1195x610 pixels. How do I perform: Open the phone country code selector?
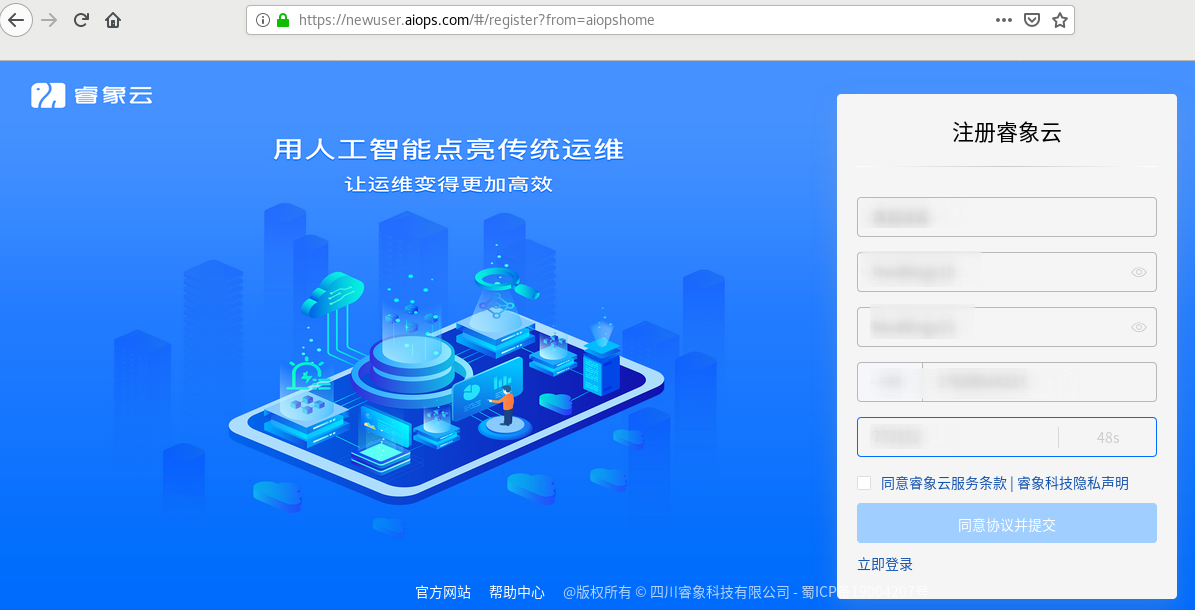tap(889, 382)
